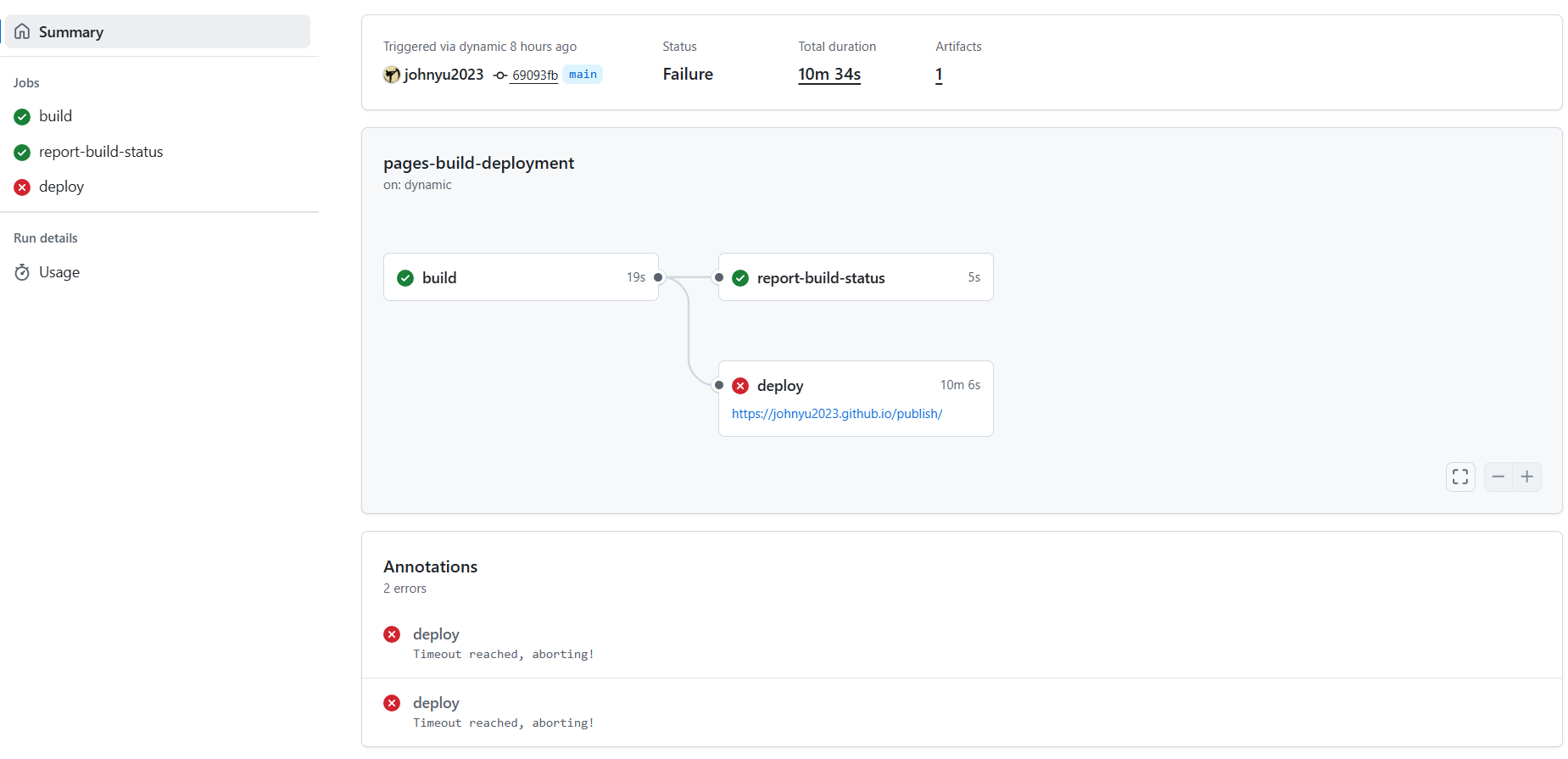Open the second deploy annotation title
This screenshot has height=759, width=1568.
(436, 703)
